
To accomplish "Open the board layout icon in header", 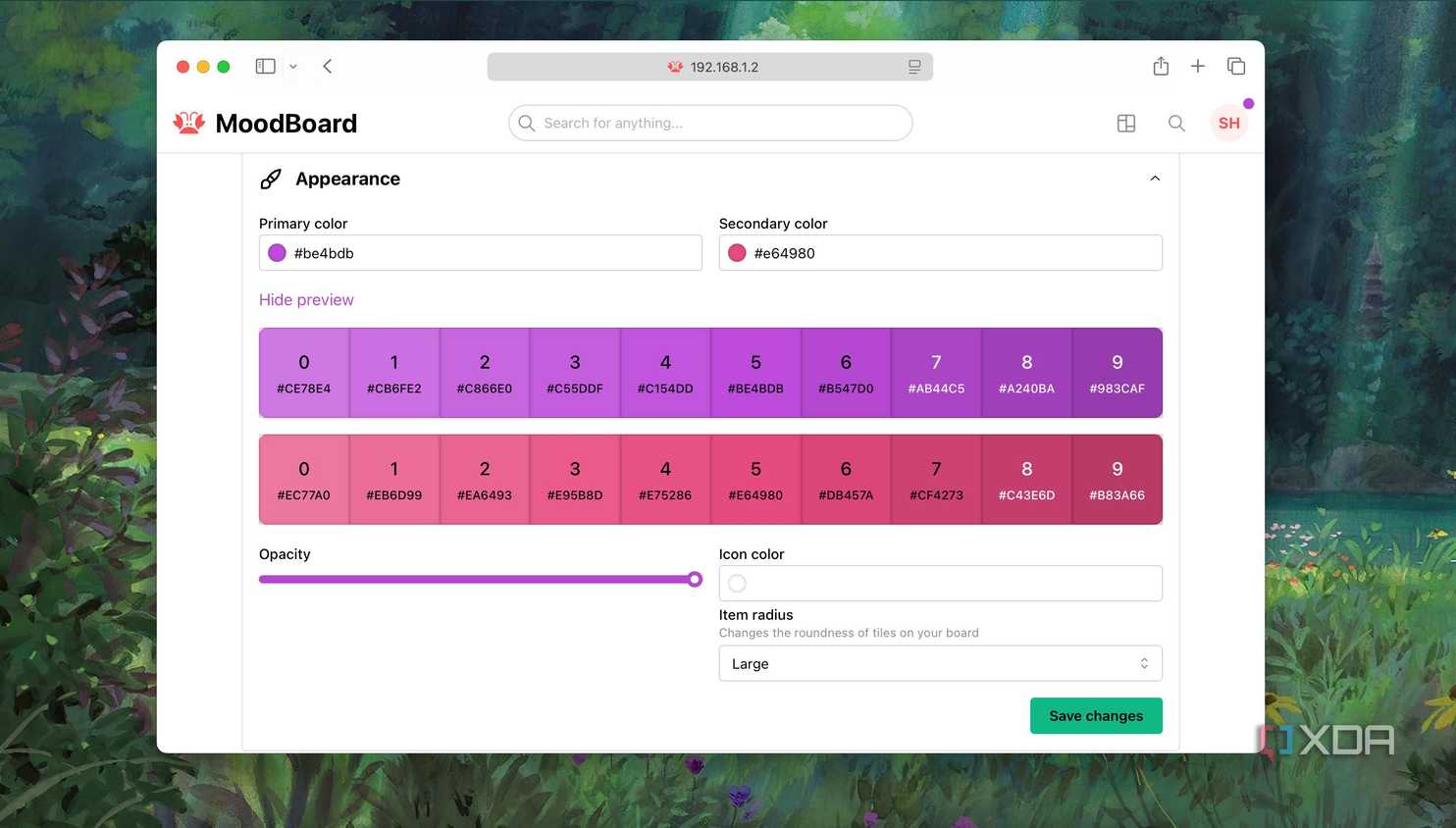I will (x=1126, y=123).
